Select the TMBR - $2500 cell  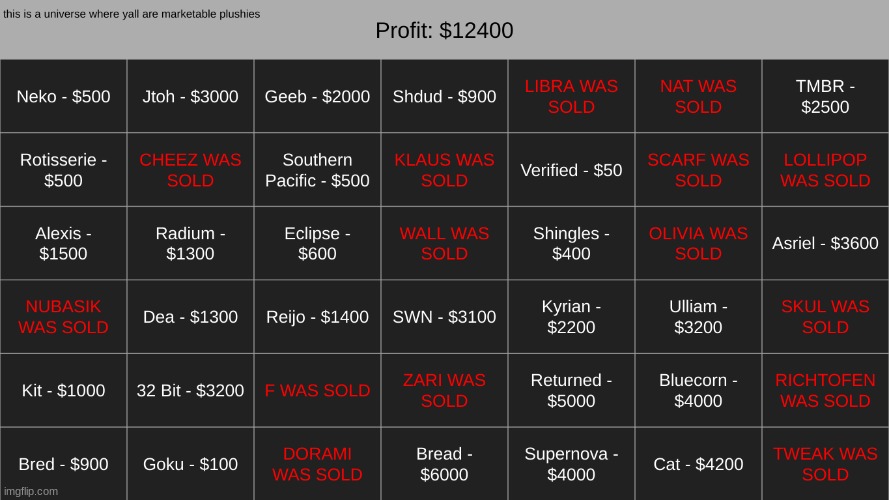click(x=826, y=96)
